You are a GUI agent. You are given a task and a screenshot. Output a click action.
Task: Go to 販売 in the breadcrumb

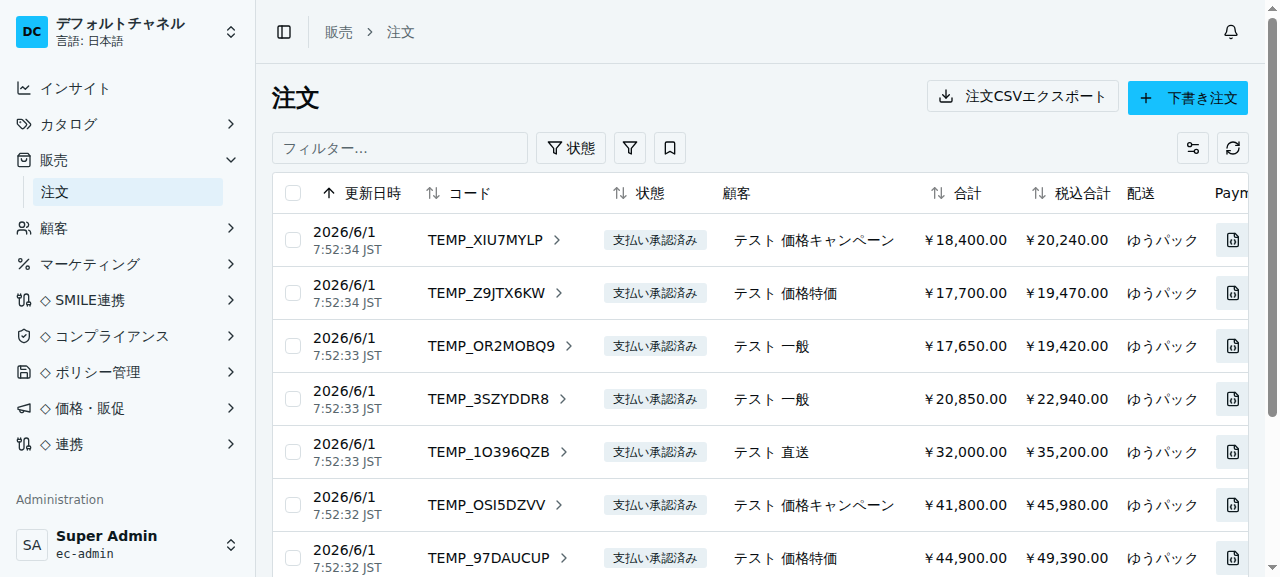pyautogui.click(x=339, y=32)
